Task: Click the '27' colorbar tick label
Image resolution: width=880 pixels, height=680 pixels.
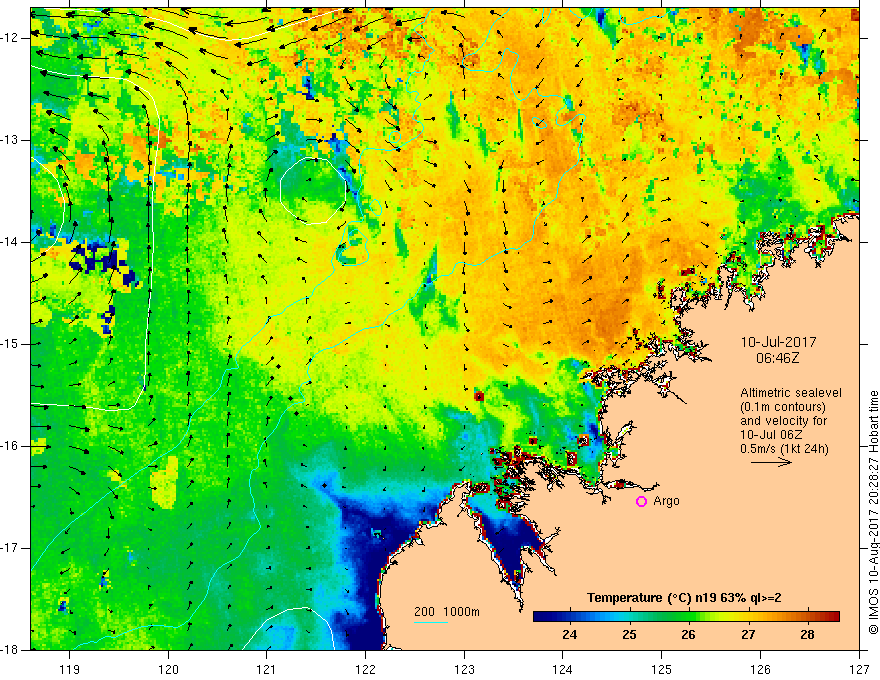Action: coord(748,635)
